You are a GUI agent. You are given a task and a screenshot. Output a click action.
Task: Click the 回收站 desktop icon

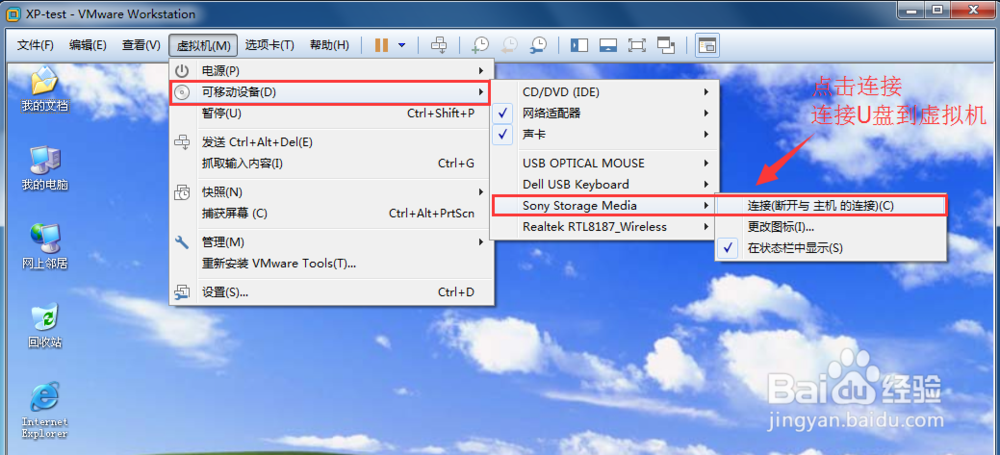pyautogui.click(x=45, y=325)
